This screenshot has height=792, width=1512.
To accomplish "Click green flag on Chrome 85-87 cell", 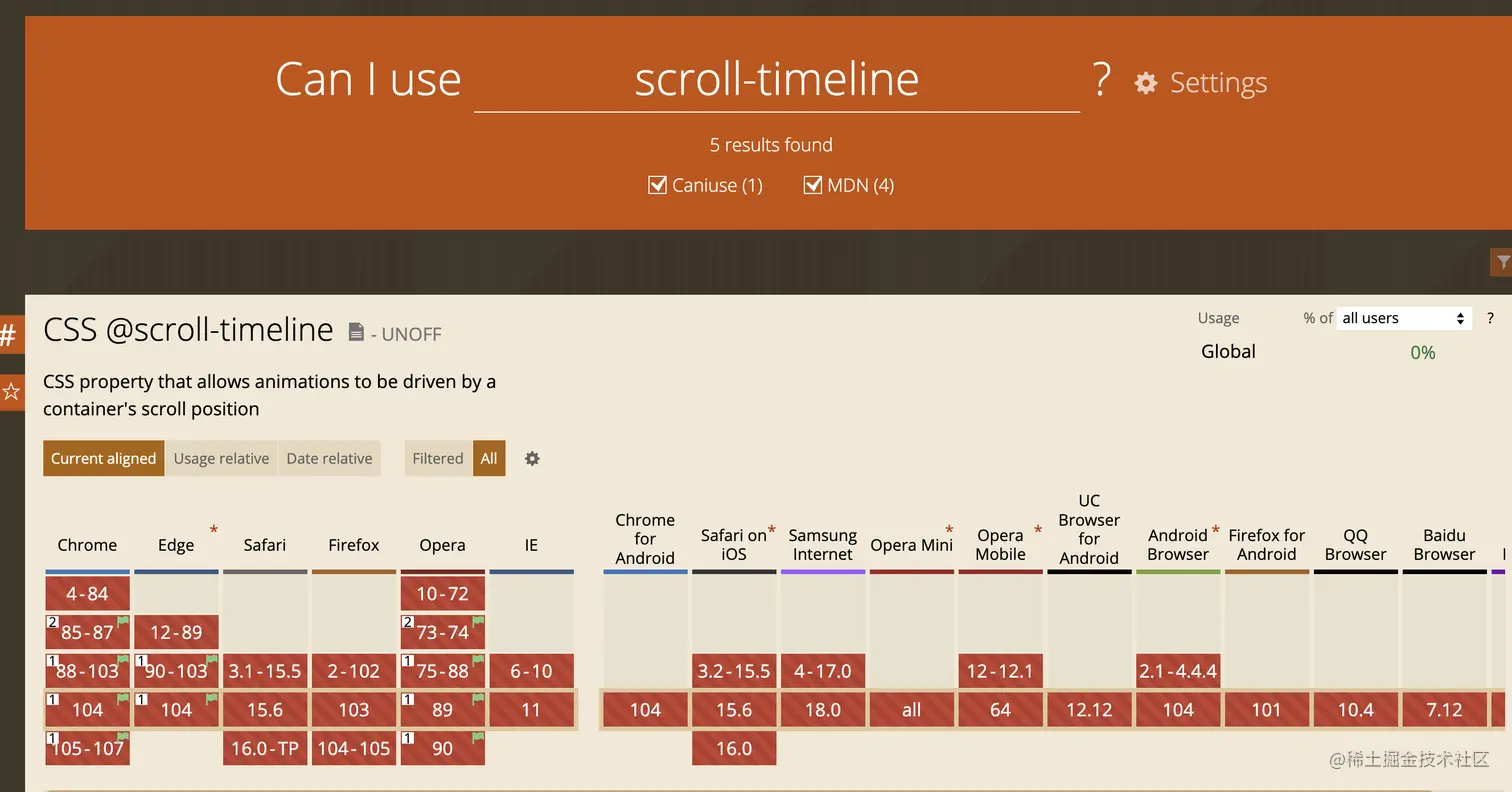I will (x=123, y=622).
